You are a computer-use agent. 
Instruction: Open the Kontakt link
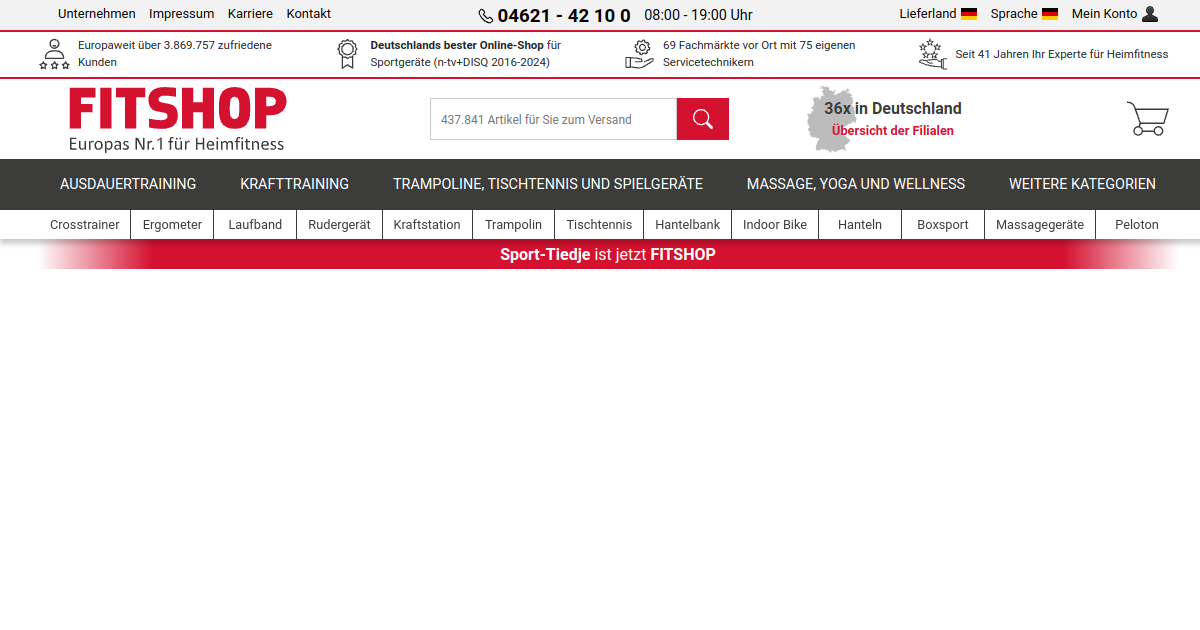coord(309,14)
